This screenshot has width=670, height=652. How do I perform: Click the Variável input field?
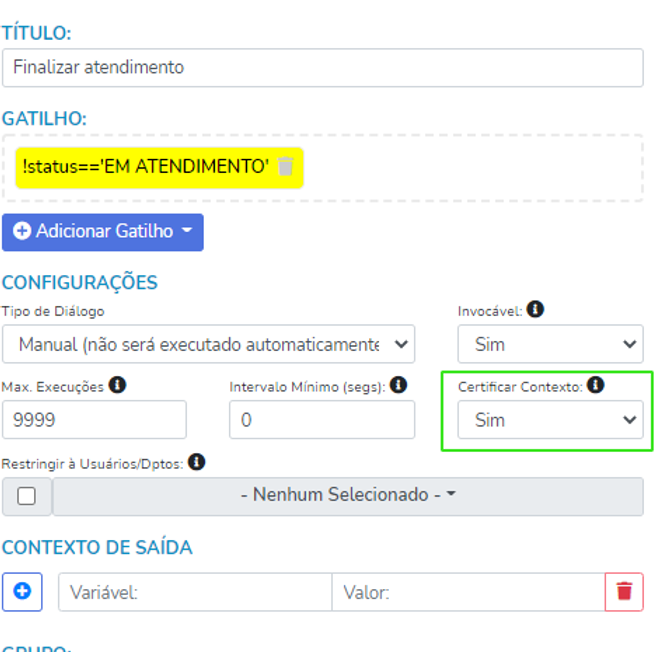195,592
